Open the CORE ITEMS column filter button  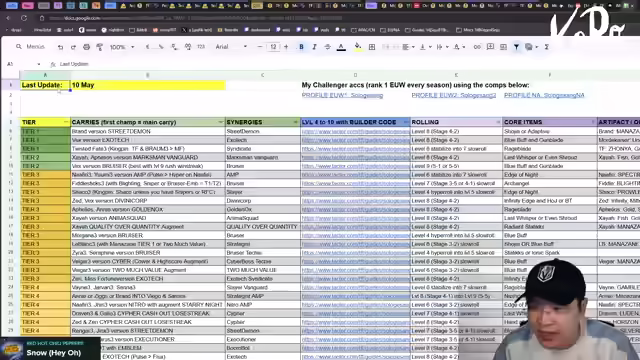(593, 122)
